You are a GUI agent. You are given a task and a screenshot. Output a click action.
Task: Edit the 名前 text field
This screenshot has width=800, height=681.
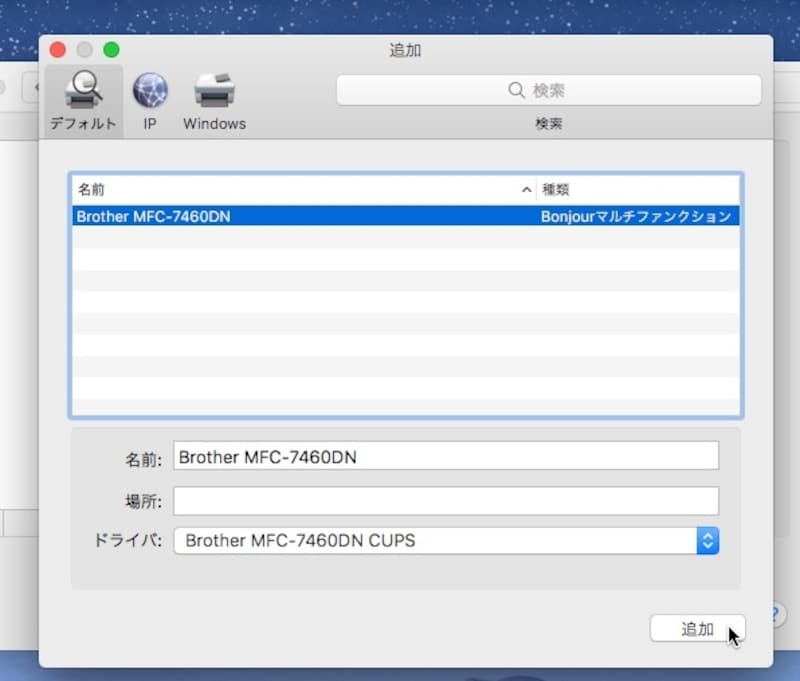pyautogui.click(x=445, y=456)
